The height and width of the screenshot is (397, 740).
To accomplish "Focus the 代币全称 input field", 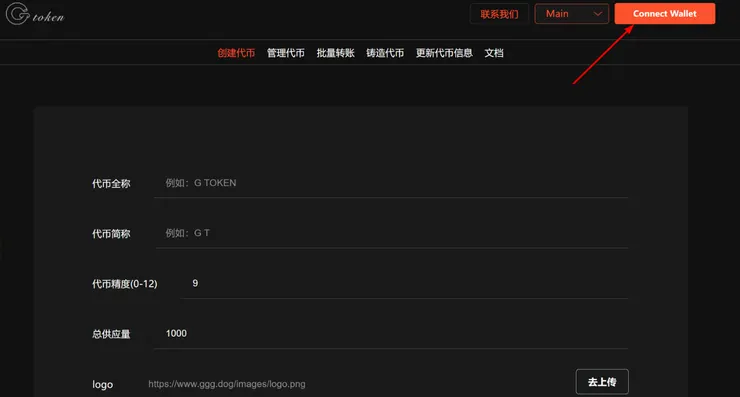I will [391, 183].
